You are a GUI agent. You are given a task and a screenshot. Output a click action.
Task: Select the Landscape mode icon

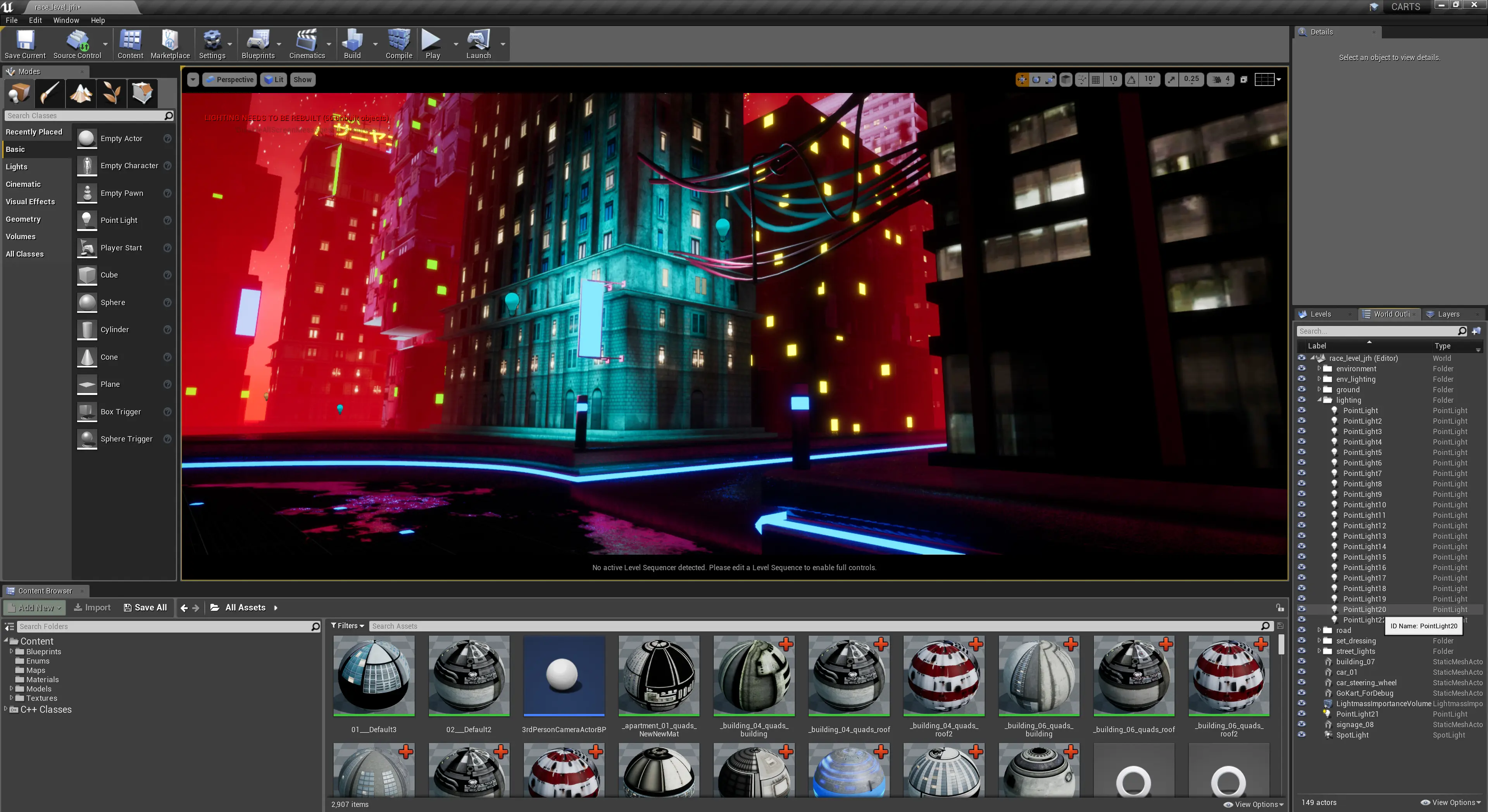tap(80, 93)
